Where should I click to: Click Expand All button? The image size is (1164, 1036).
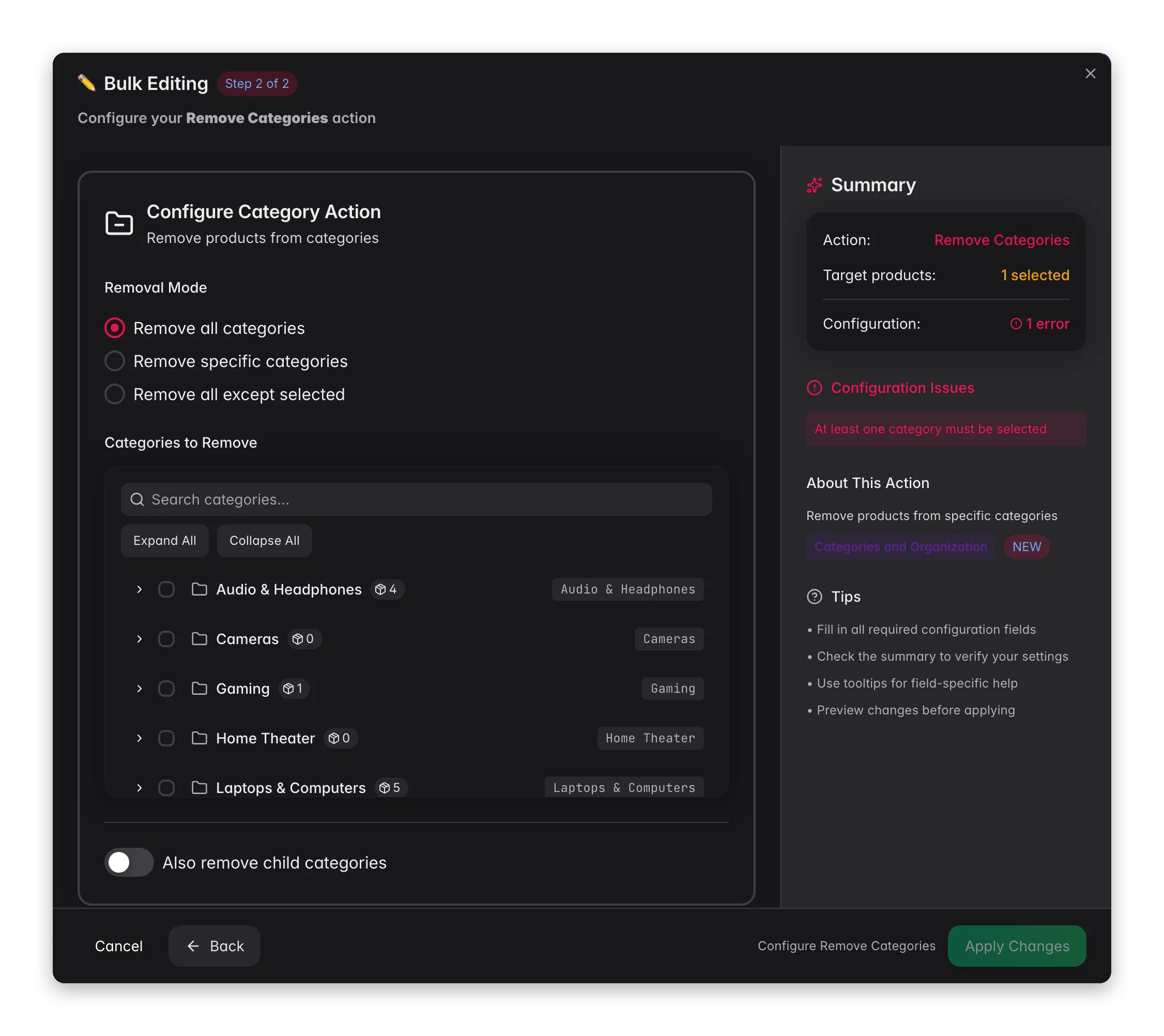[164, 541]
